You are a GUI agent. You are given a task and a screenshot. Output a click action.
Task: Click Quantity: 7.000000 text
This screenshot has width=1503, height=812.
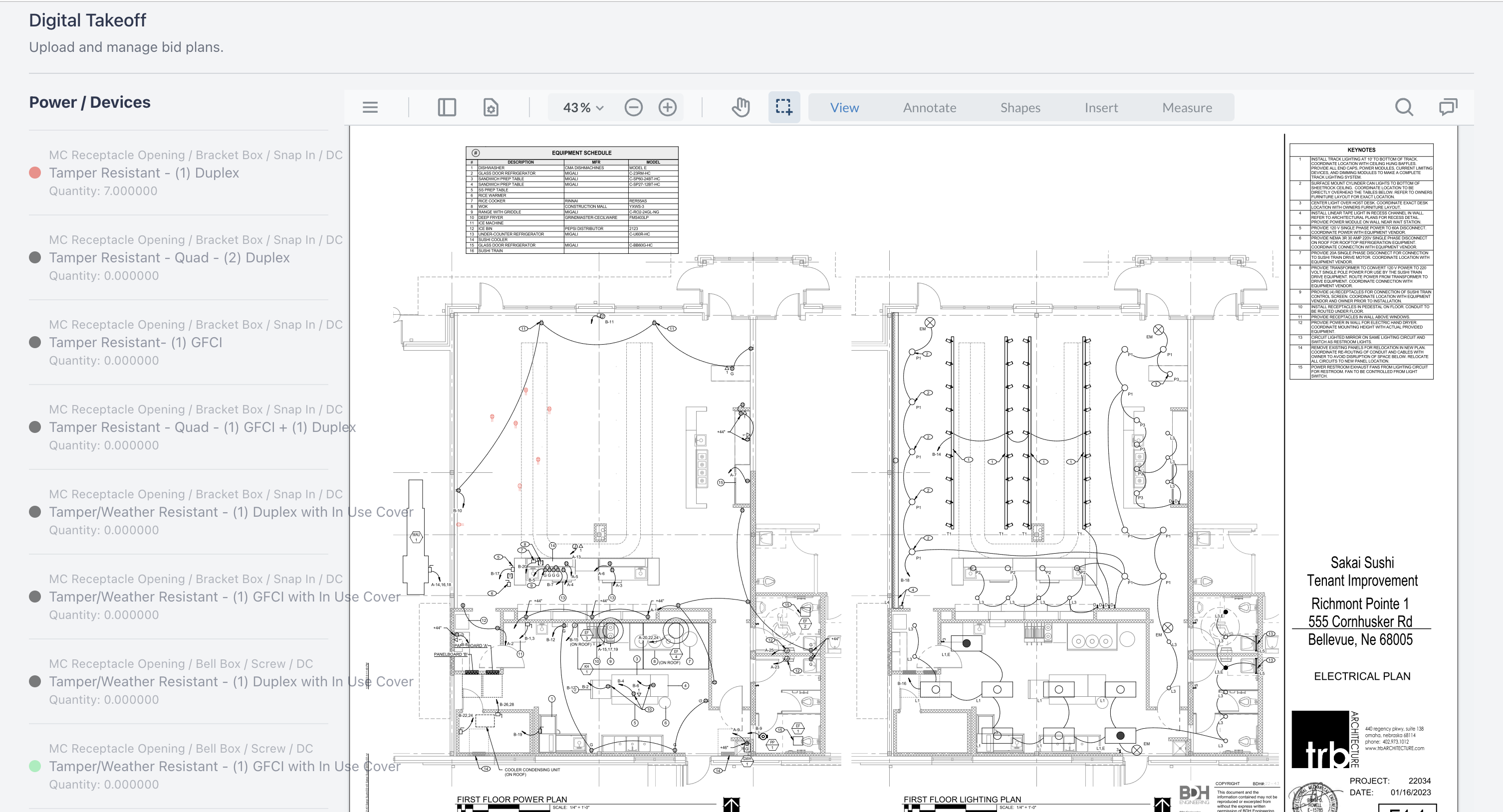coord(103,191)
